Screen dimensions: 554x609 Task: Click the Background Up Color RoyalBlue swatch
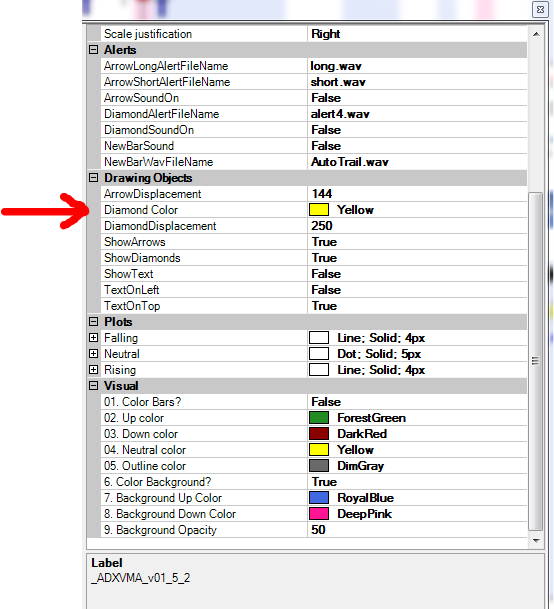[x=319, y=498]
